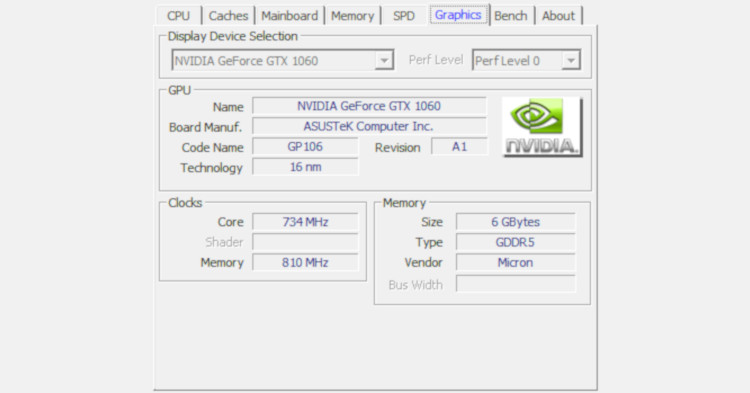Open the Caches tab
The height and width of the screenshot is (393, 750).
(228, 16)
